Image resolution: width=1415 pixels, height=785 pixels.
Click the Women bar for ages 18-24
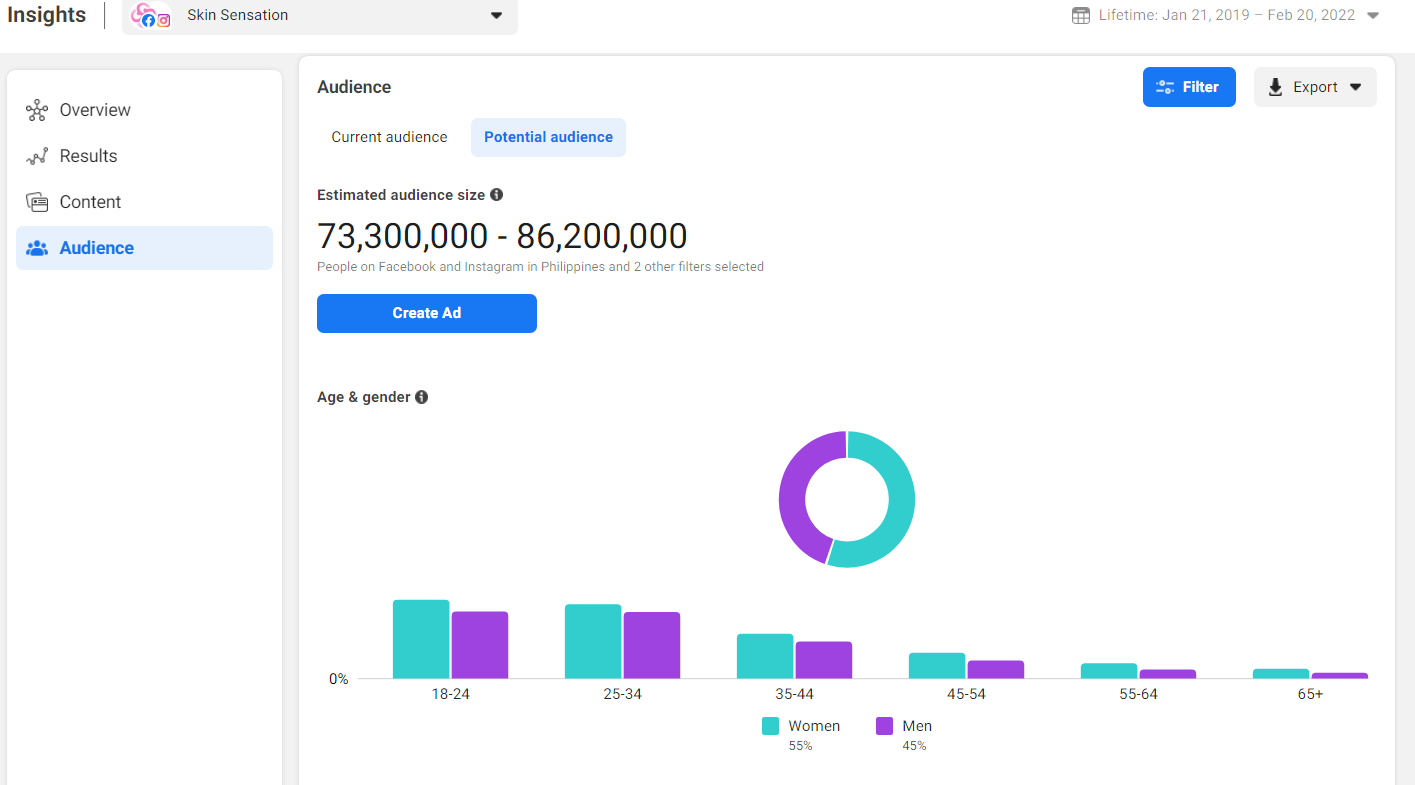coord(421,639)
